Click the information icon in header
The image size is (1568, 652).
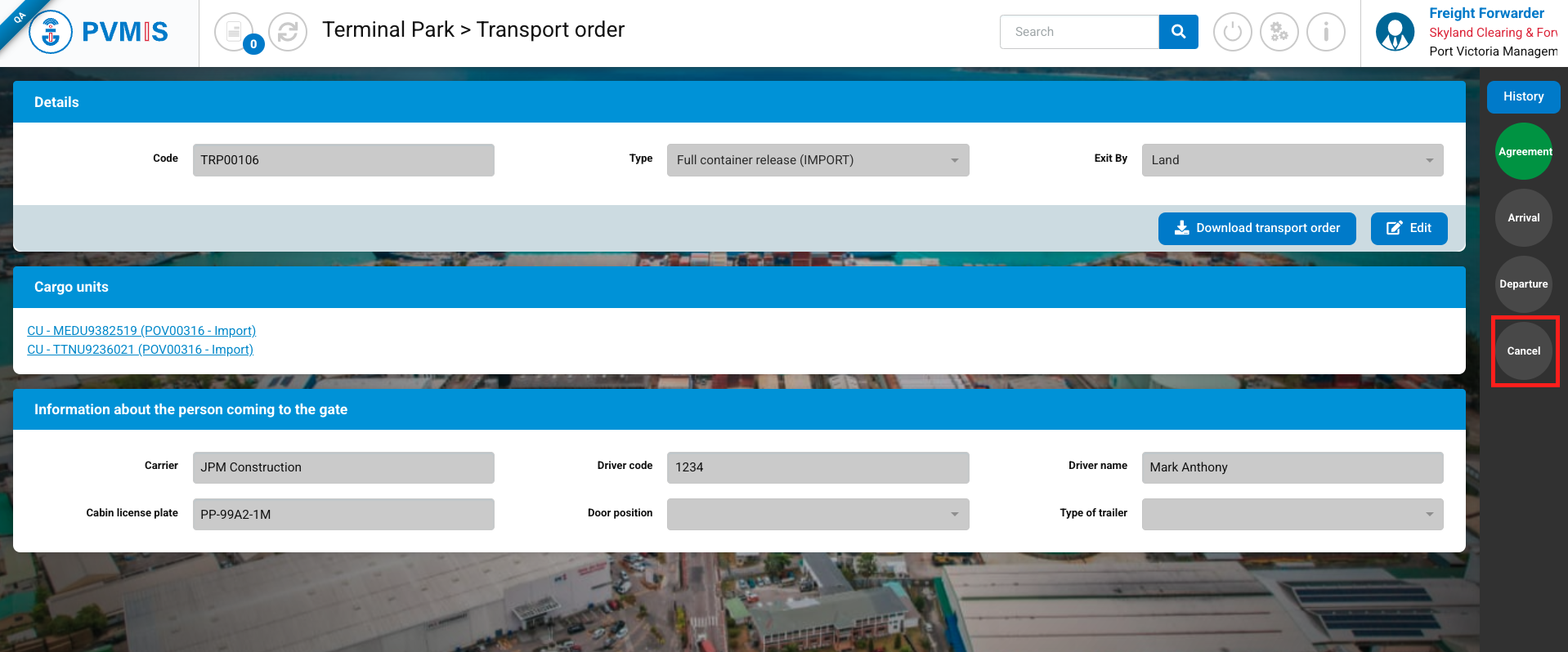point(1325,33)
